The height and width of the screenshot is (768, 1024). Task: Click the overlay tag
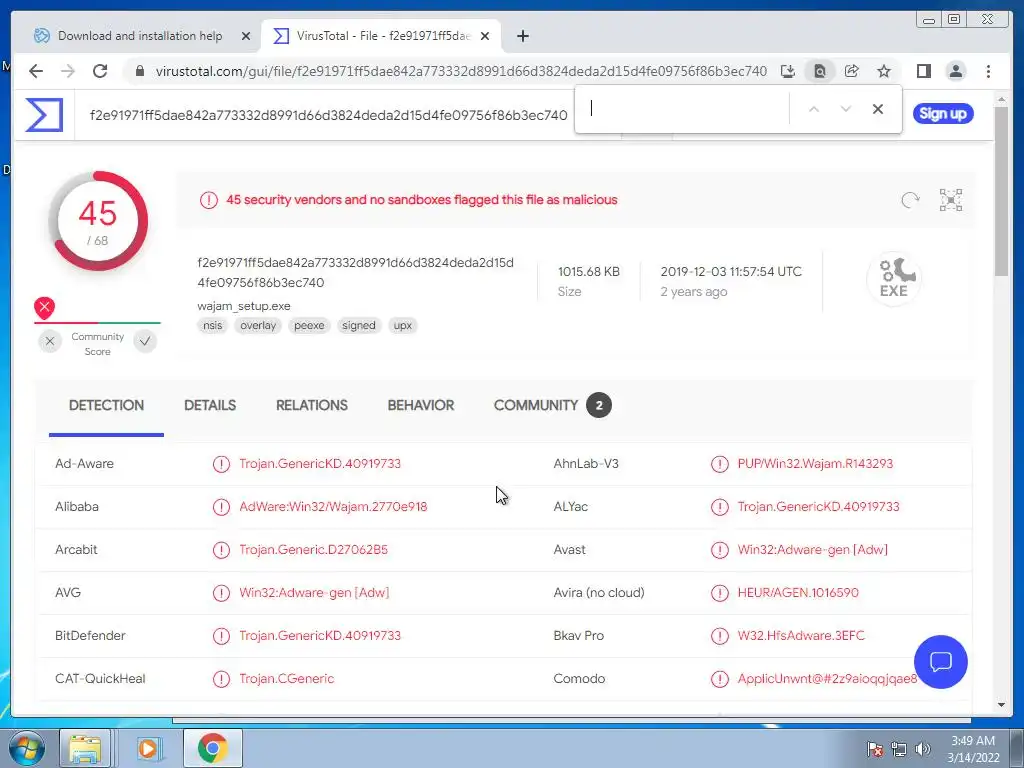[258, 325]
